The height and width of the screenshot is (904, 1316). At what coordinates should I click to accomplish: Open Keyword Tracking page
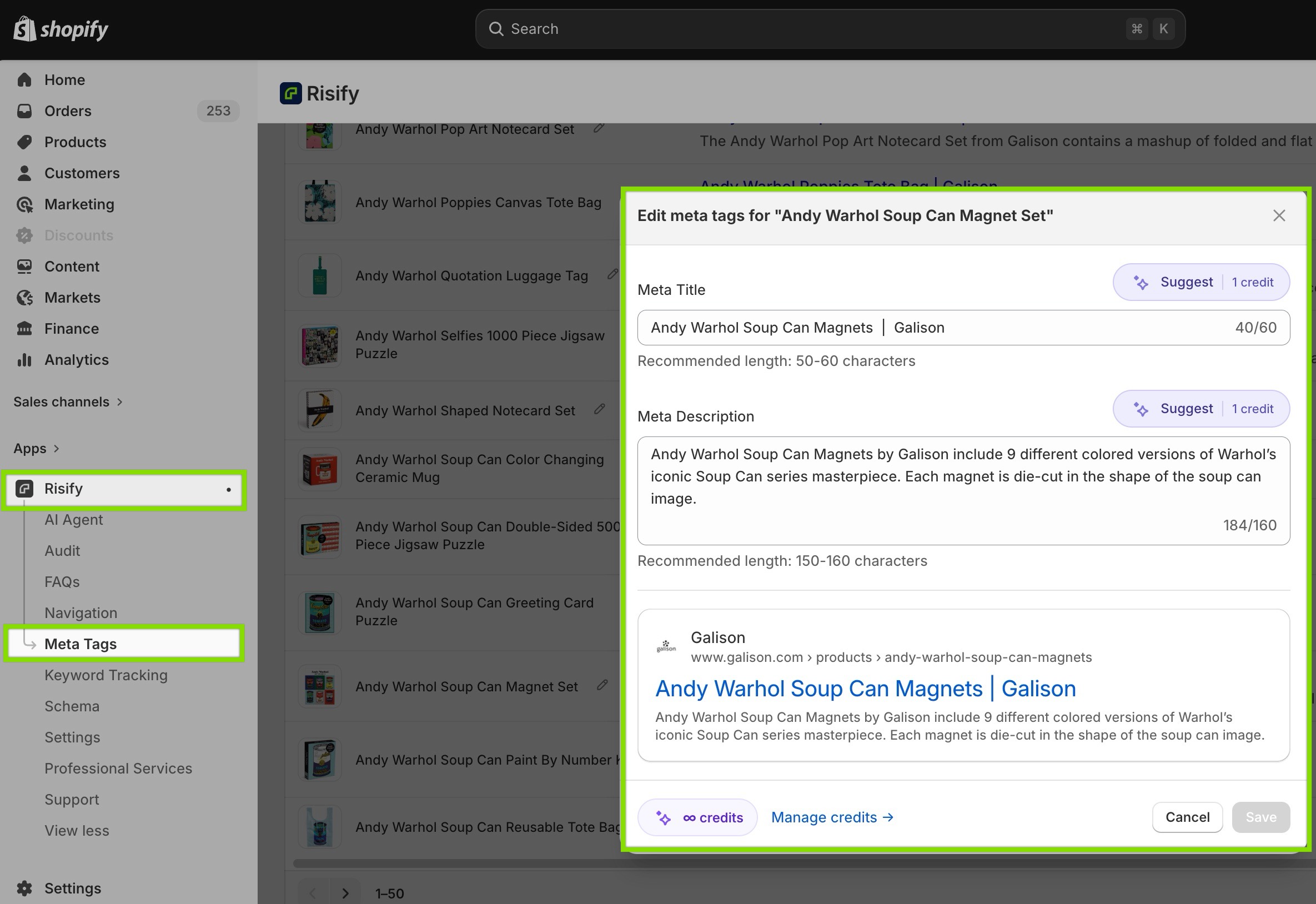click(106, 676)
